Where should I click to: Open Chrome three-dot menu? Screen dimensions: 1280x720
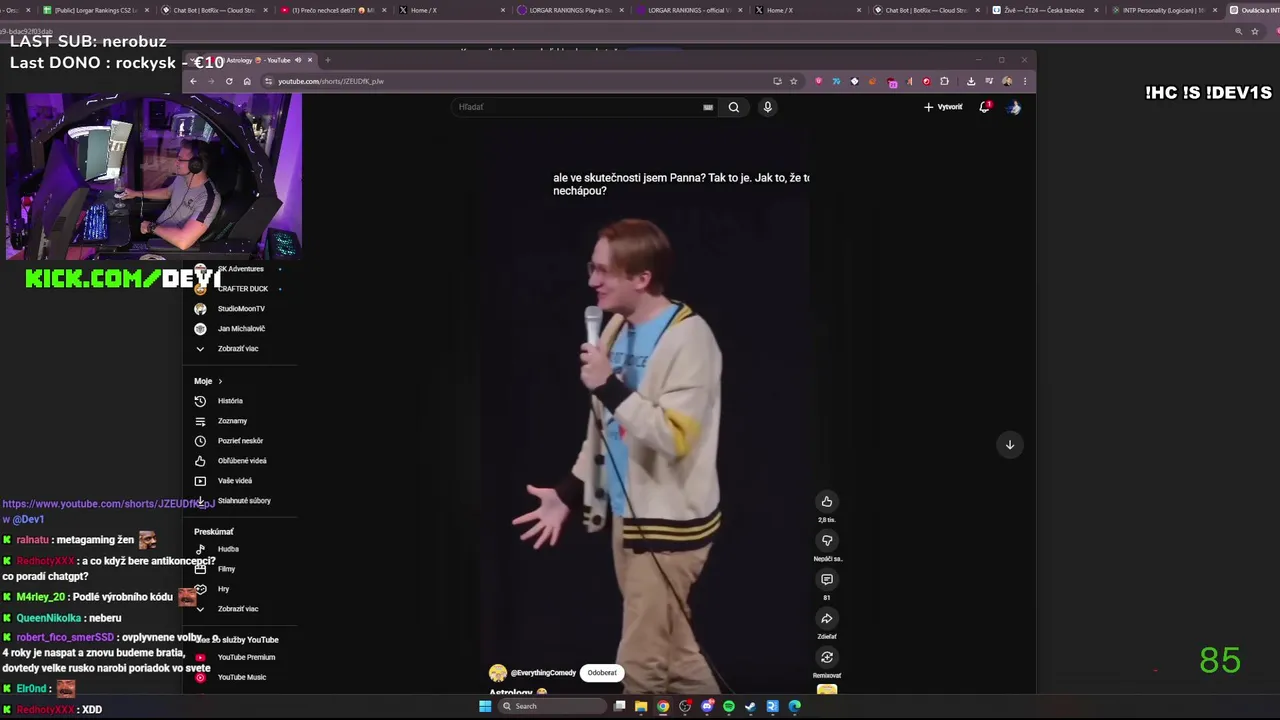1024,81
